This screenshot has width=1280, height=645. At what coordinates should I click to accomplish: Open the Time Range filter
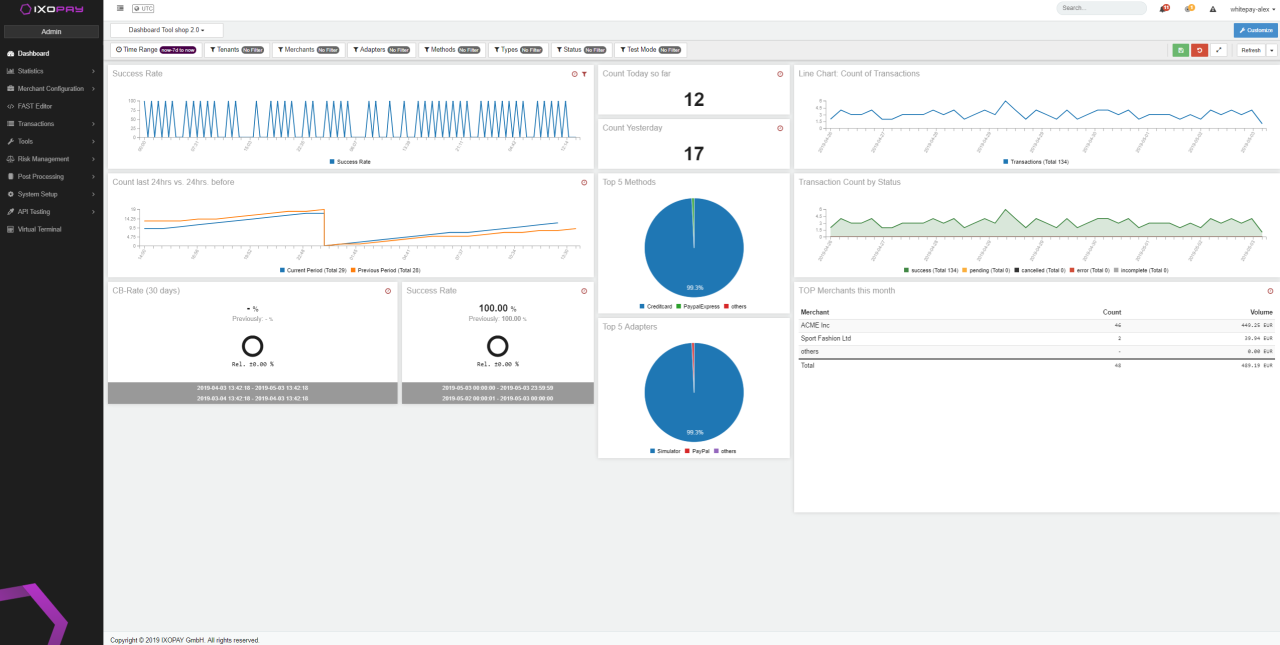point(156,49)
